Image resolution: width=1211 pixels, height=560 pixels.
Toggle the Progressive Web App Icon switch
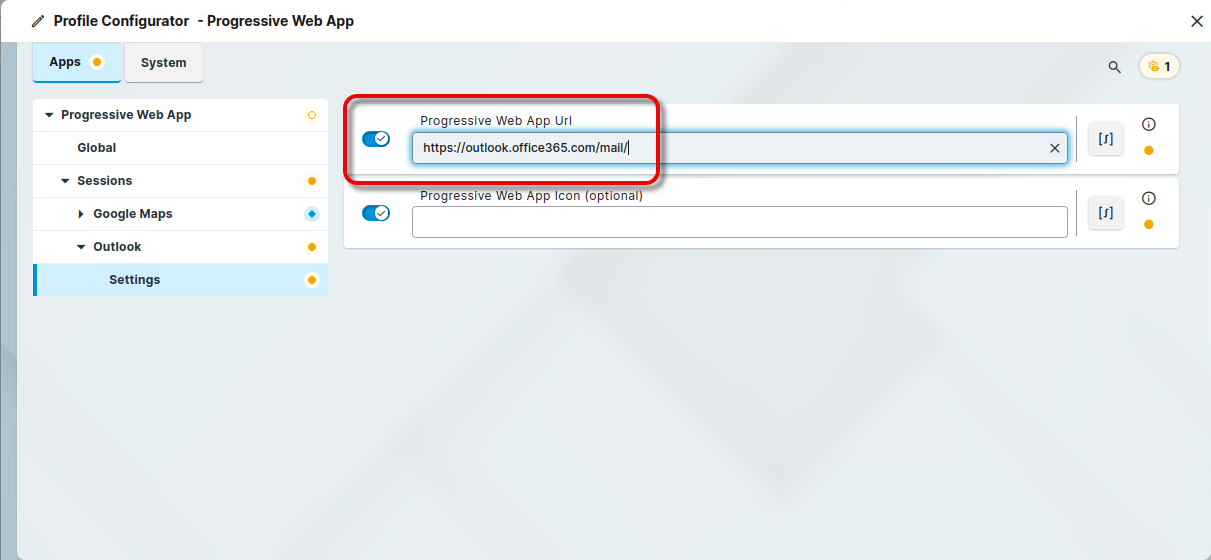(376, 213)
